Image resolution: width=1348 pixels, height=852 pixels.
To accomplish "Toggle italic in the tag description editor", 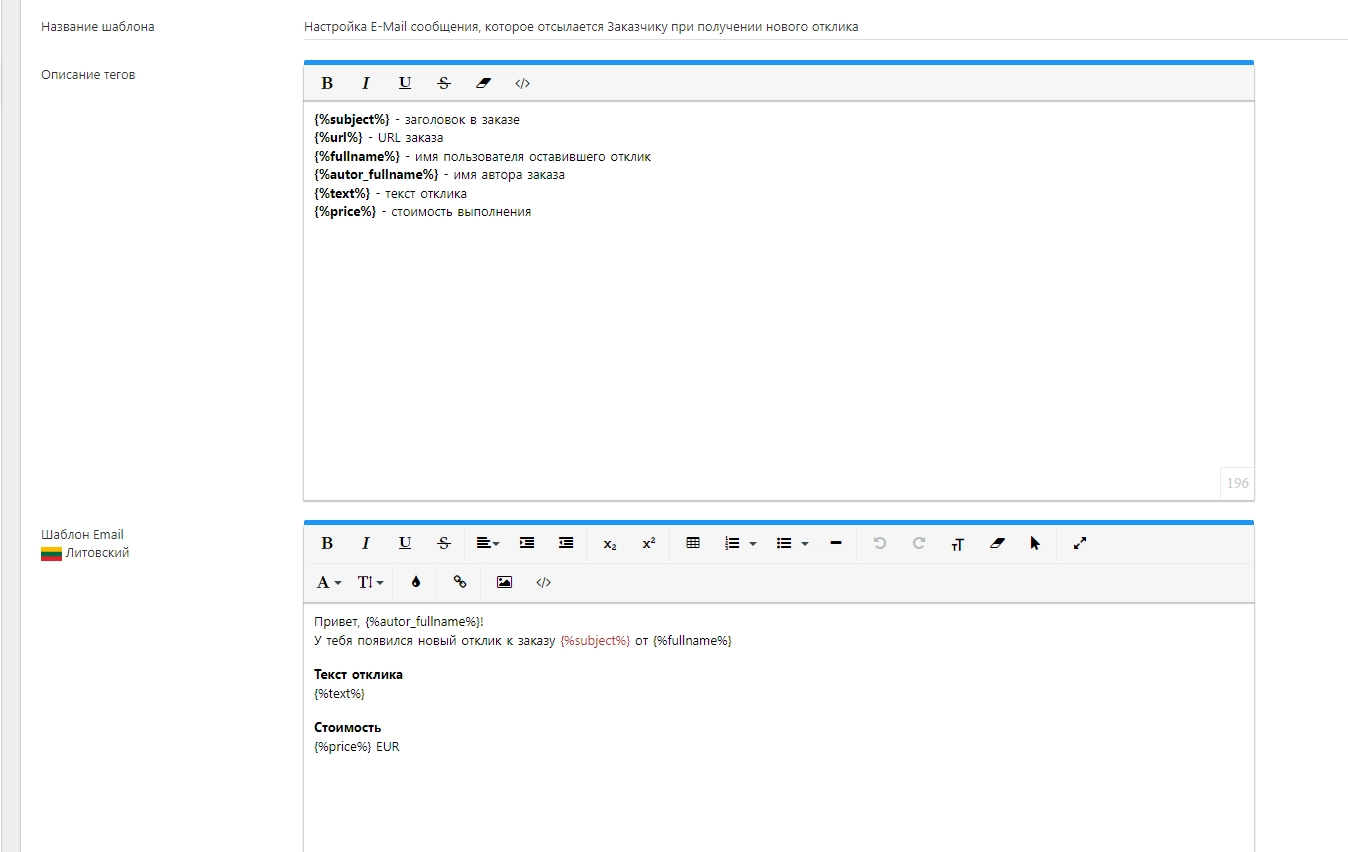I will (365, 83).
